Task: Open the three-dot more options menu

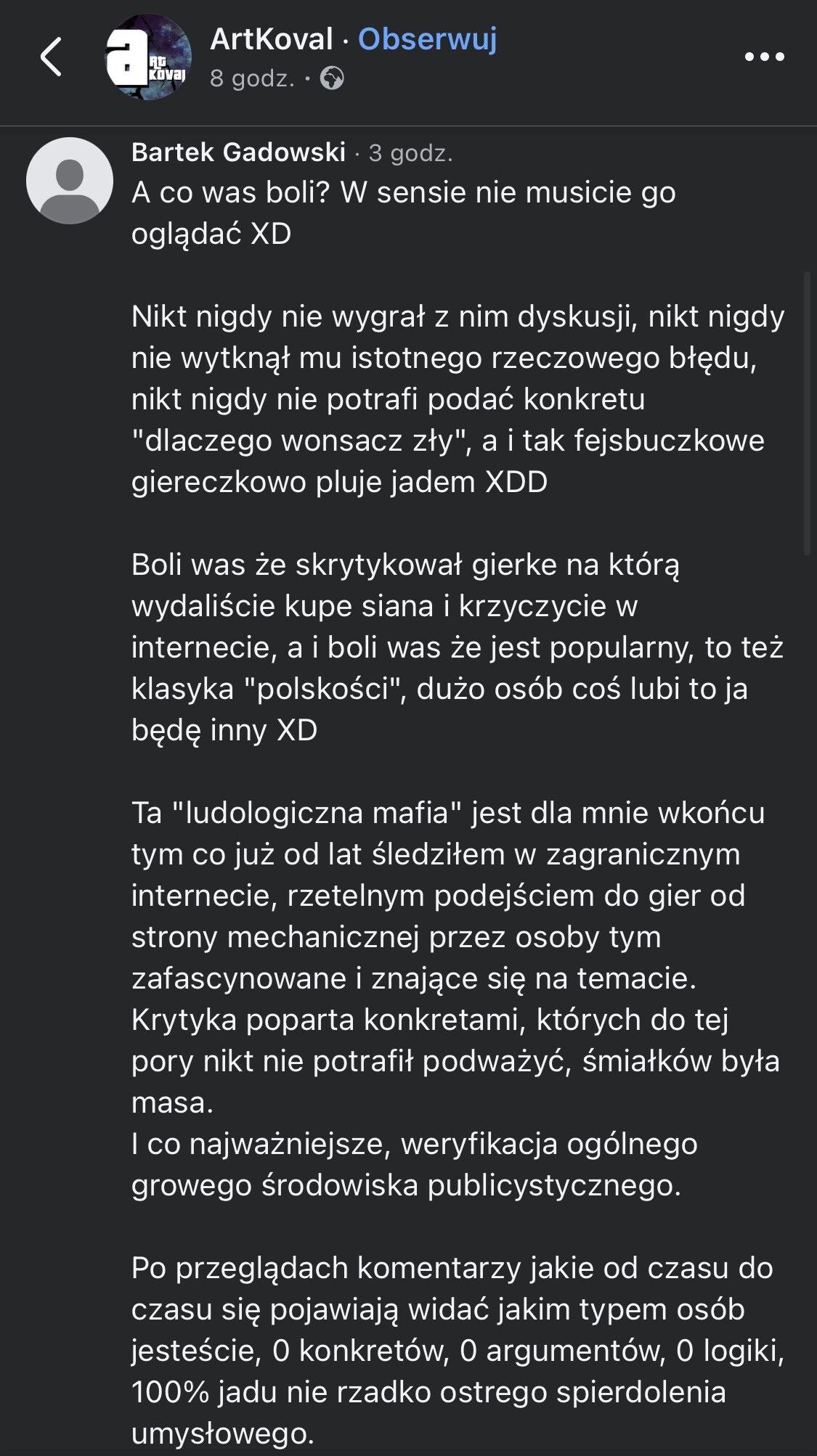Action: click(x=765, y=57)
